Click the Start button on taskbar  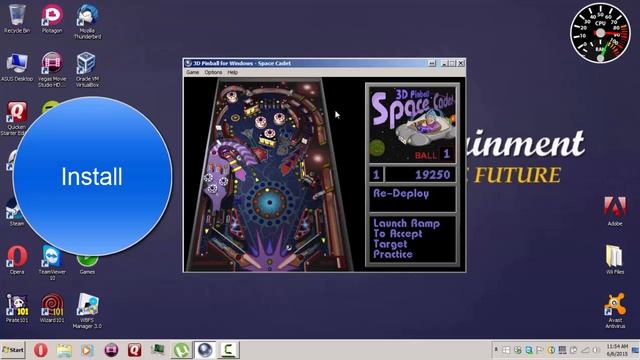[13, 350]
